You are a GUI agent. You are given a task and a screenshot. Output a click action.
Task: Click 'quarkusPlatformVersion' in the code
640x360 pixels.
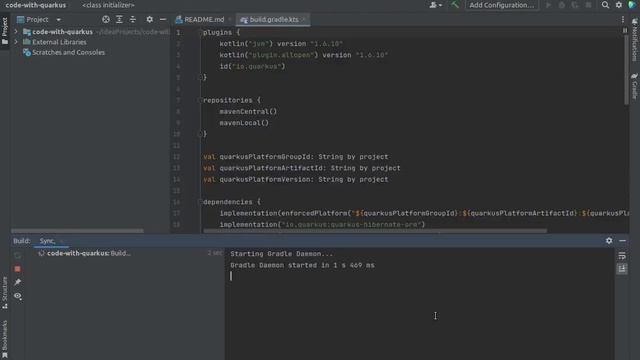point(264,179)
